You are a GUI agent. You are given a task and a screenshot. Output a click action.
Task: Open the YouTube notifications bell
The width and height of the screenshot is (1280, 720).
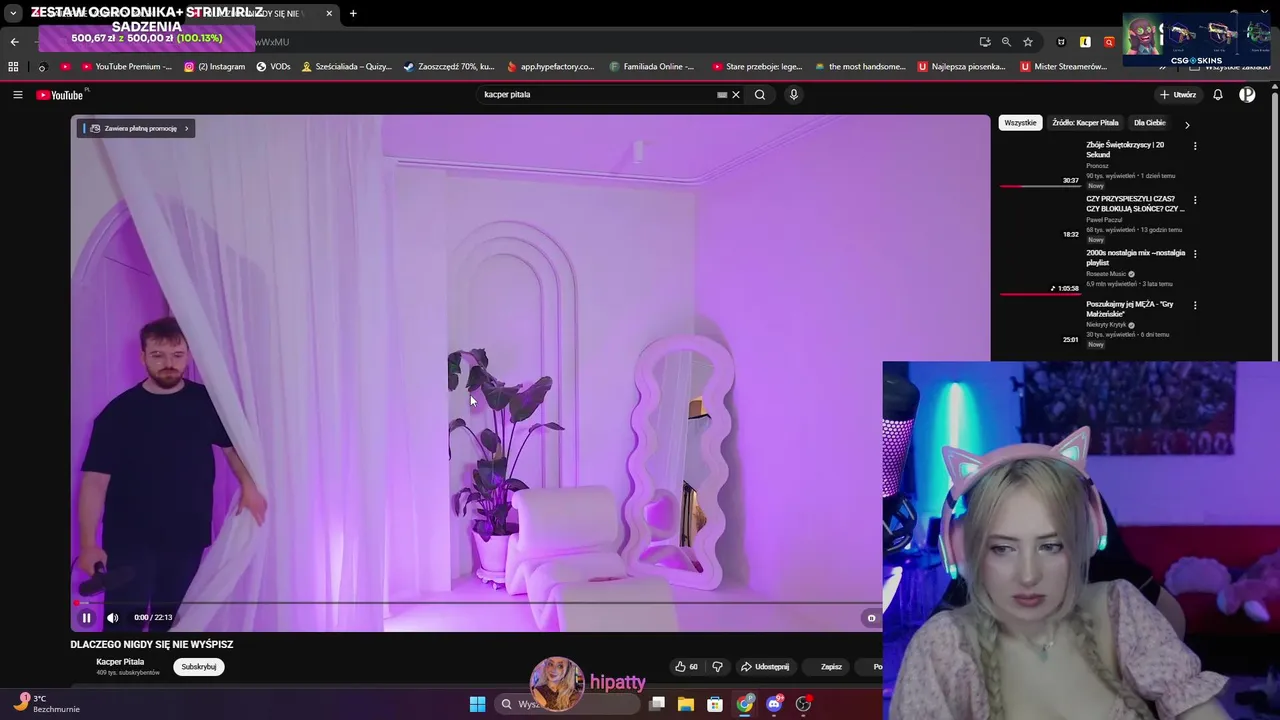coord(1218,95)
